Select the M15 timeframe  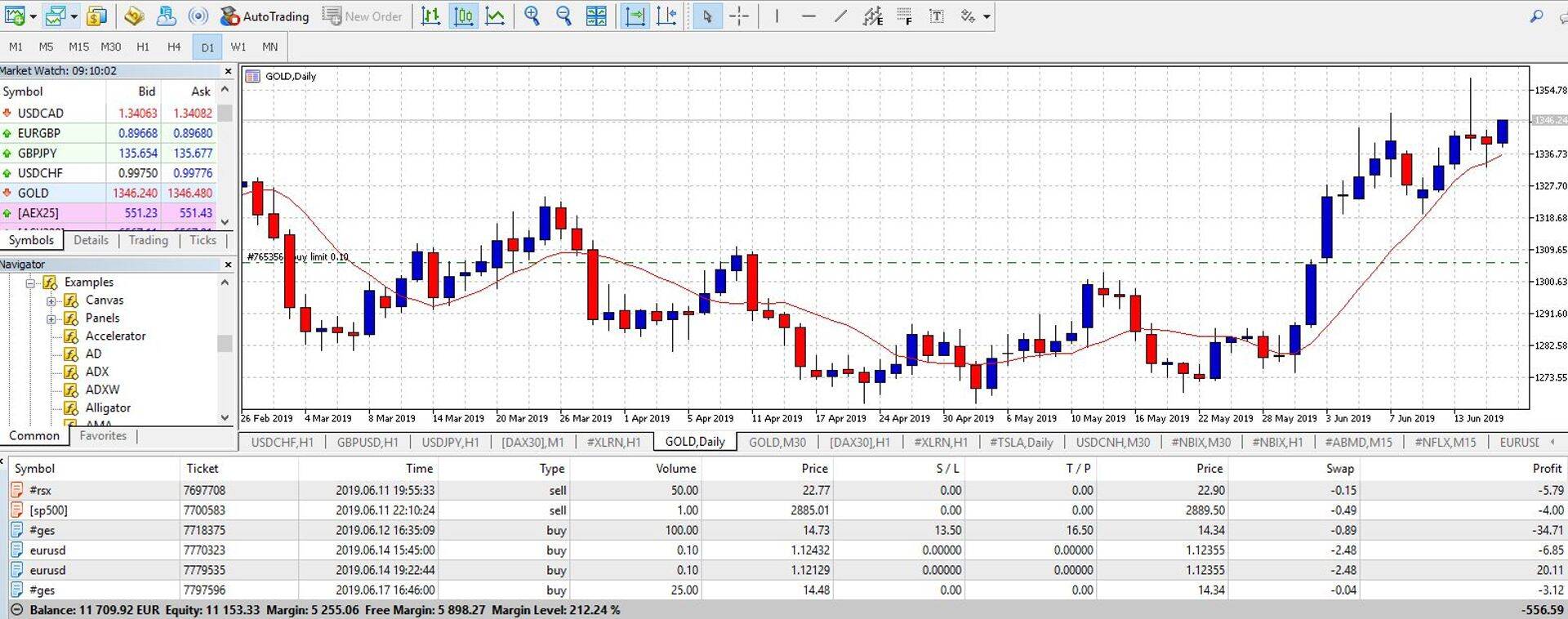[x=78, y=47]
